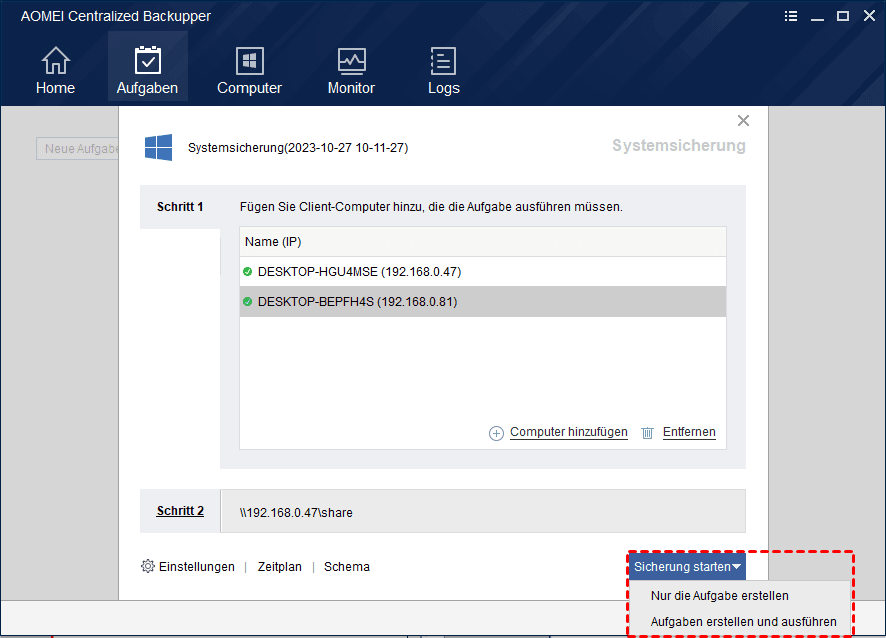This screenshot has height=638, width=886.
Task: Open the Schema settings
Action: click(x=346, y=567)
